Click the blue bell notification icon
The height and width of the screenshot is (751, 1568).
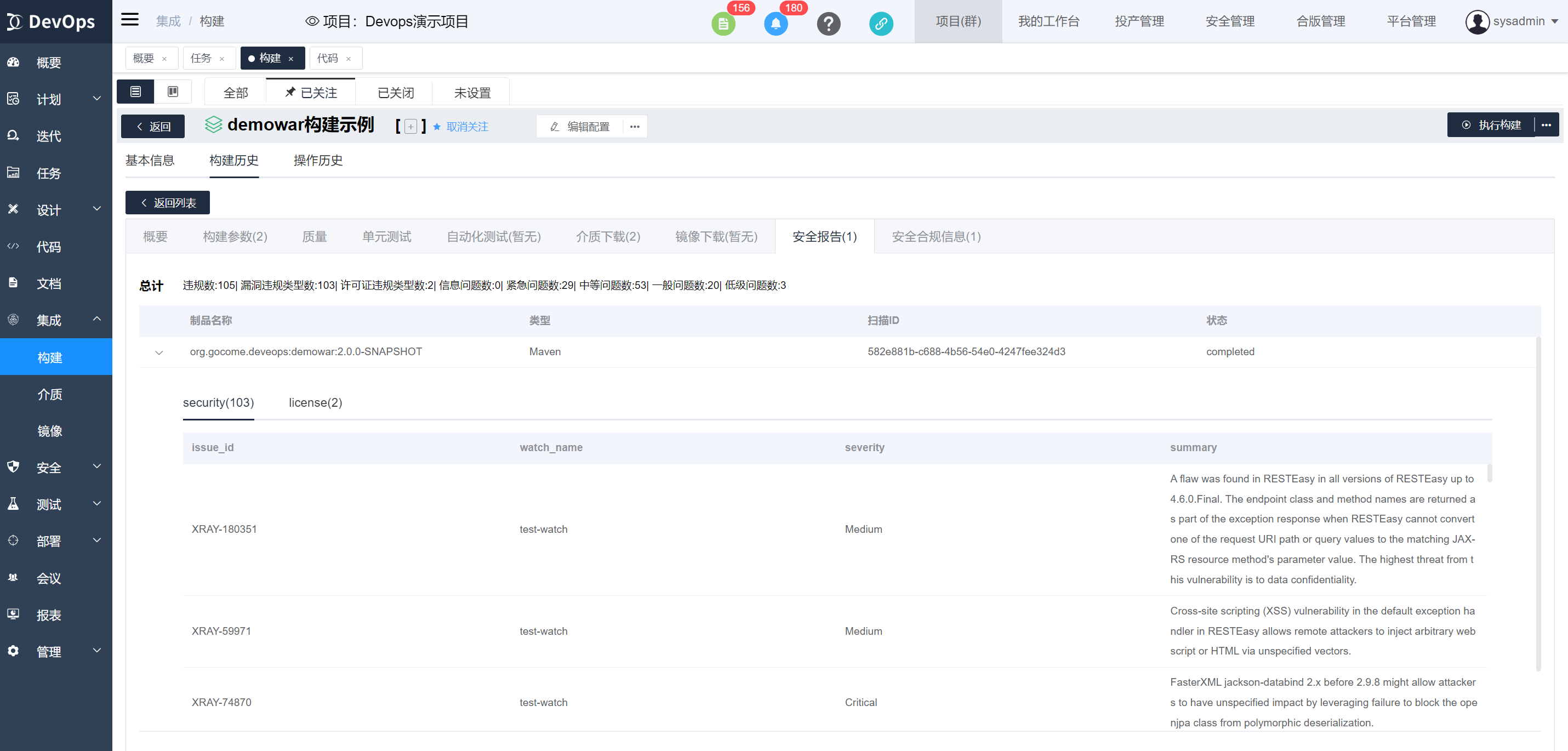[776, 24]
